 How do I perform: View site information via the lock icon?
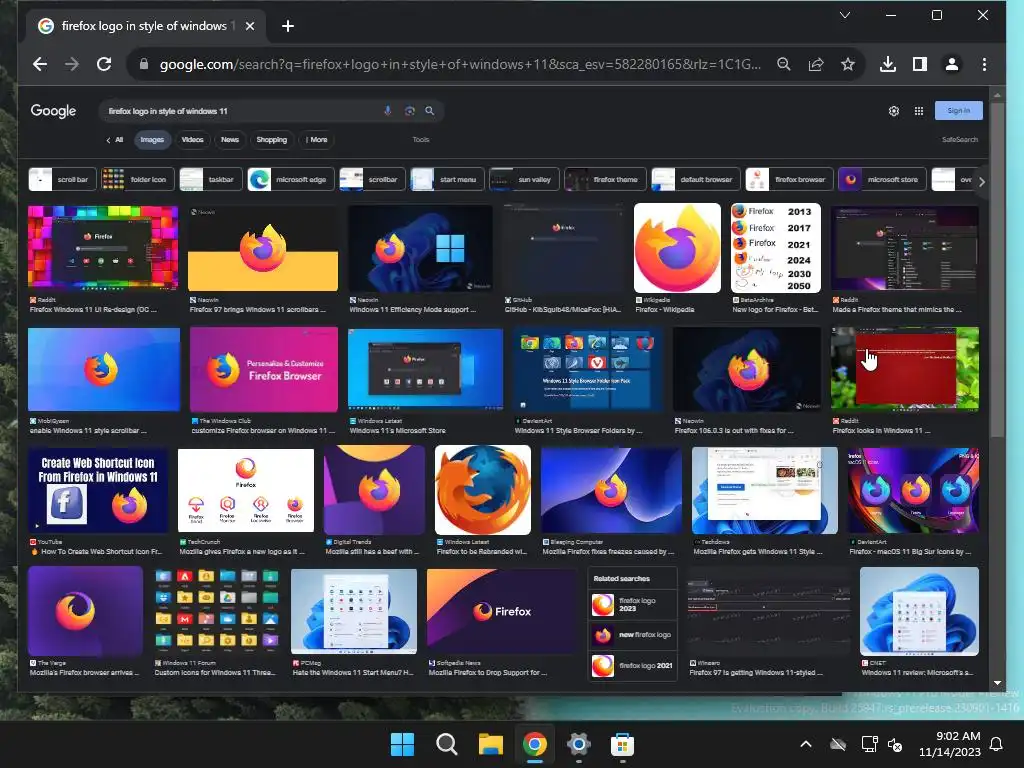pyautogui.click(x=144, y=64)
